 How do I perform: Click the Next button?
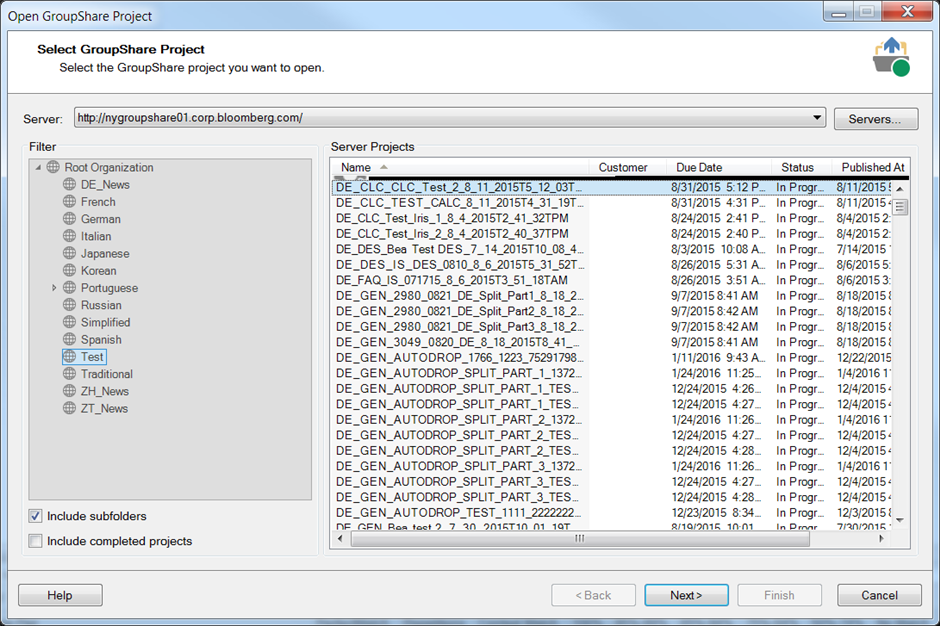(x=685, y=596)
